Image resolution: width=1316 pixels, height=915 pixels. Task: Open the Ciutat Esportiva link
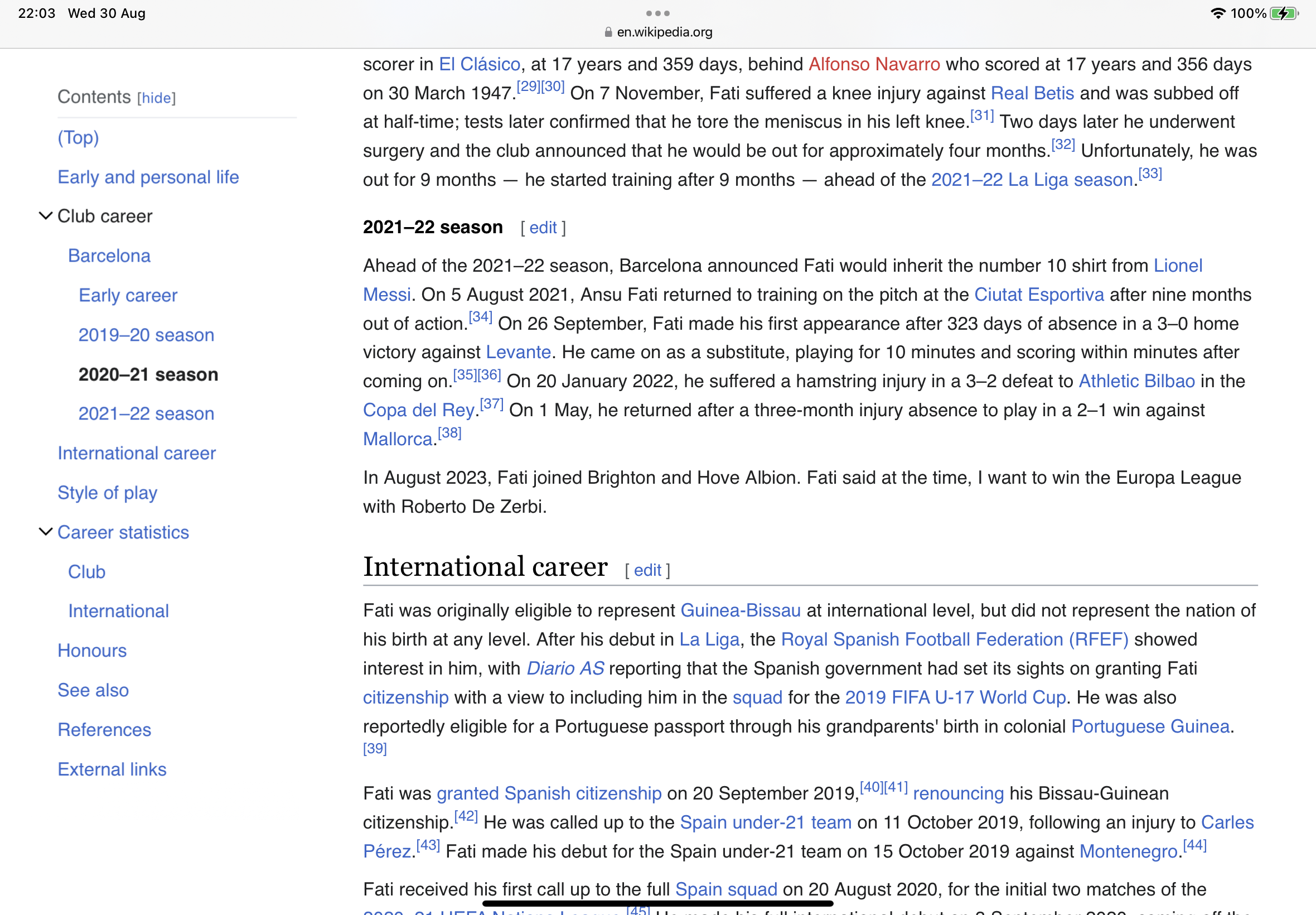tap(1039, 295)
